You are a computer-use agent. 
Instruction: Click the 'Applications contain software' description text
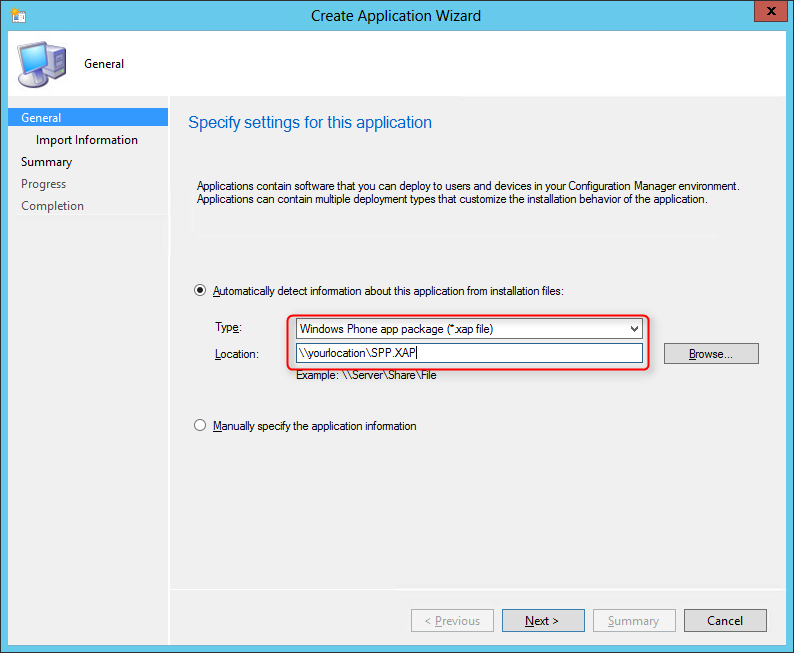(x=468, y=192)
